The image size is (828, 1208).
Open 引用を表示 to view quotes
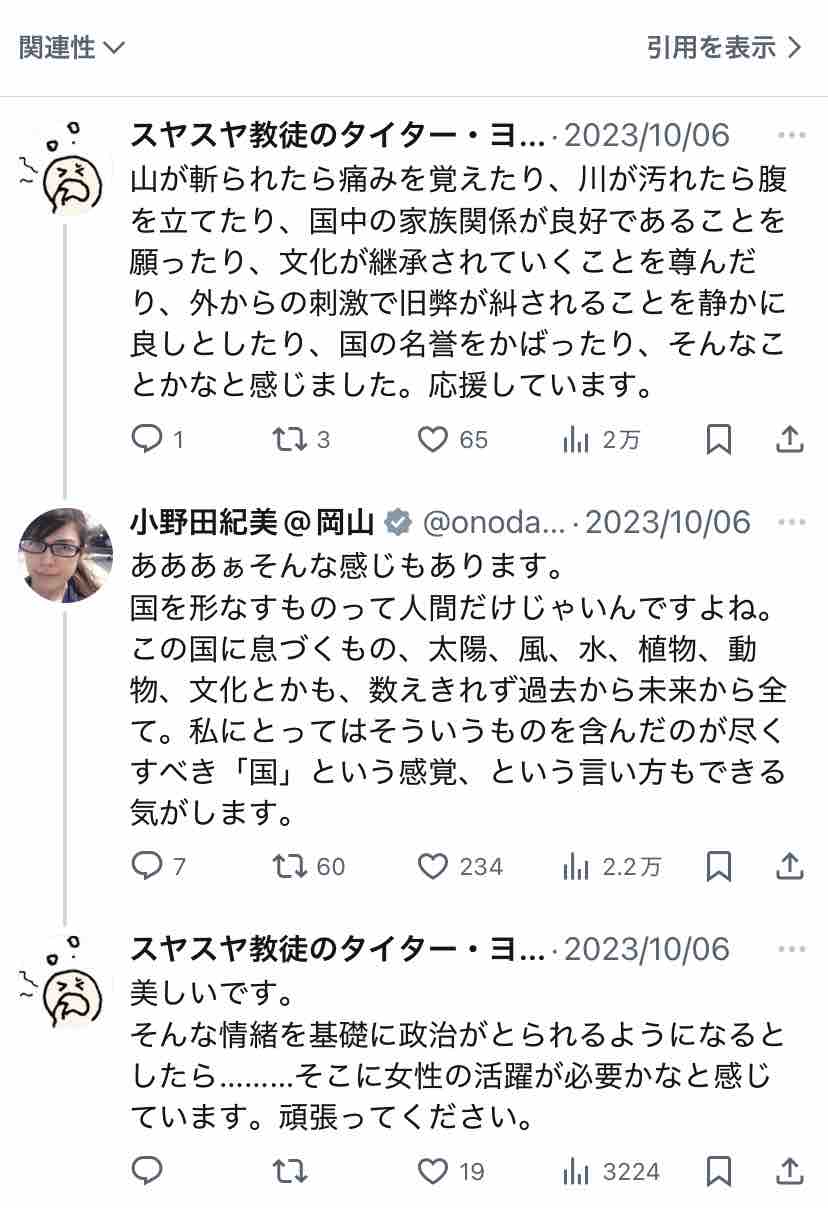(724, 47)
